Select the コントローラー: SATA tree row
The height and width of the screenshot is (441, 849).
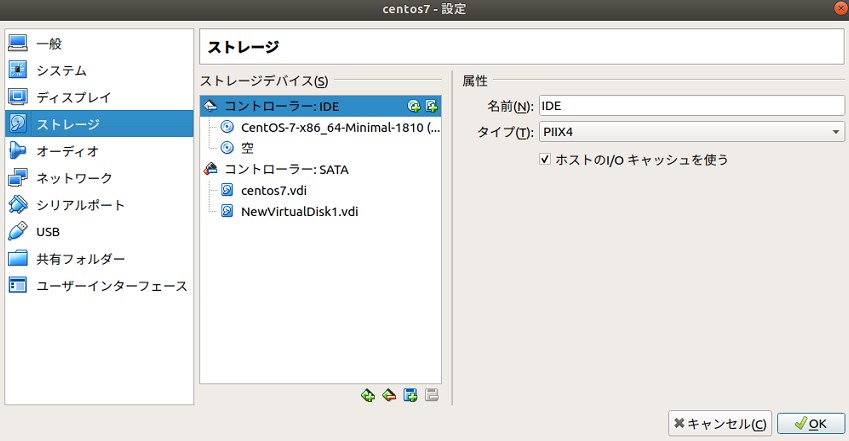click(321, 170)
